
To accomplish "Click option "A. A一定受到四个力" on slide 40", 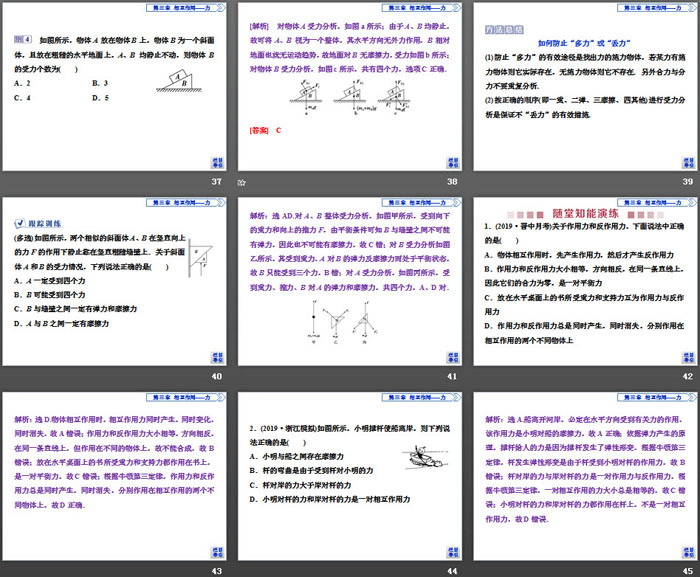I will tap(50, 281).
